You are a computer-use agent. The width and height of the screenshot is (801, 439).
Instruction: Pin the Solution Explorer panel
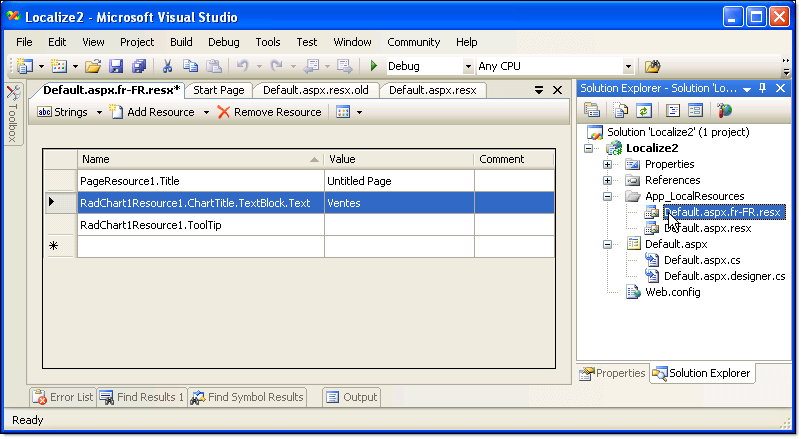click(763, 88)
